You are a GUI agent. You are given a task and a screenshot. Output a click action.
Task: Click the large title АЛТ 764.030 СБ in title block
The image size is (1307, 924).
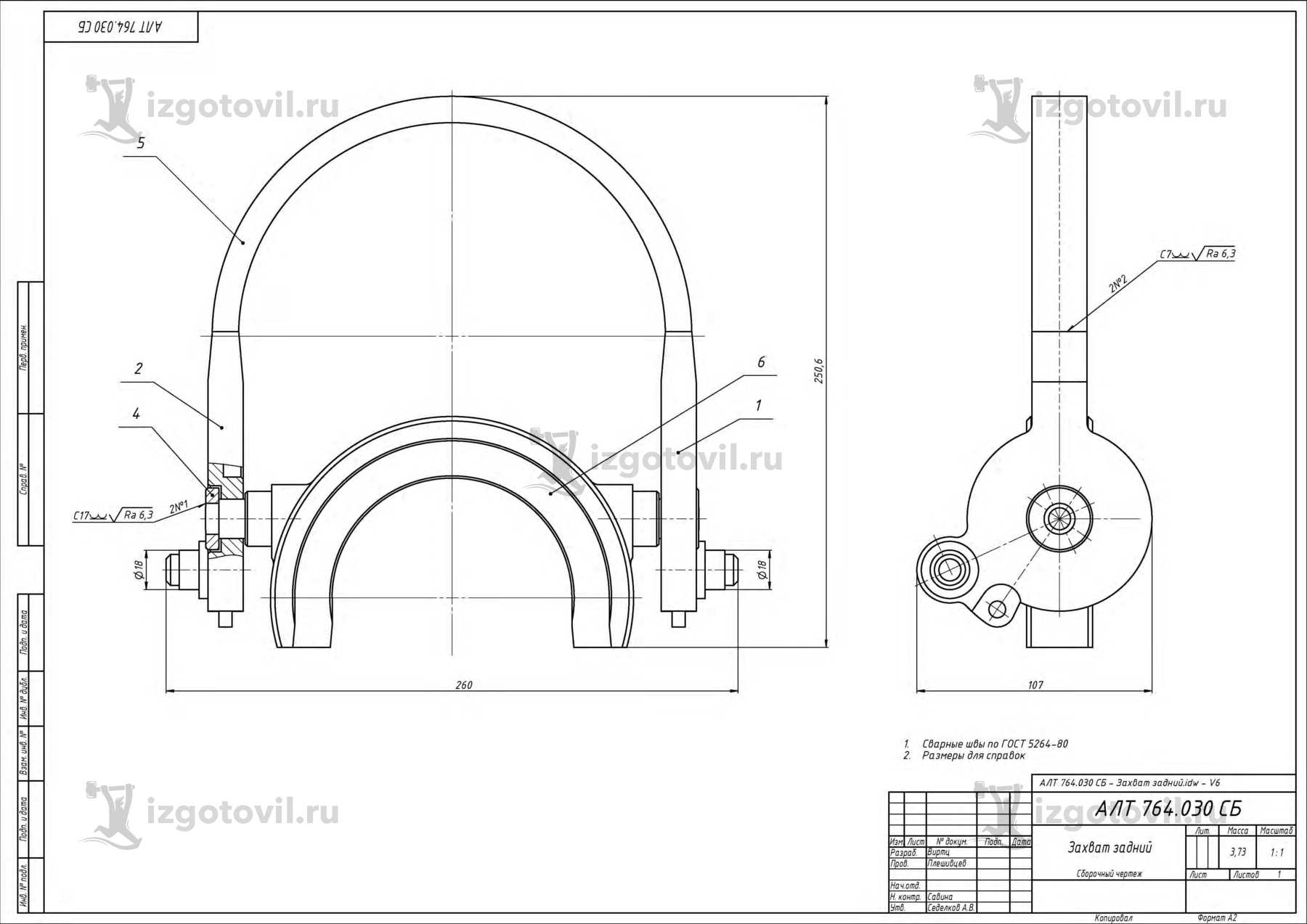click(x=1168, y=809)
